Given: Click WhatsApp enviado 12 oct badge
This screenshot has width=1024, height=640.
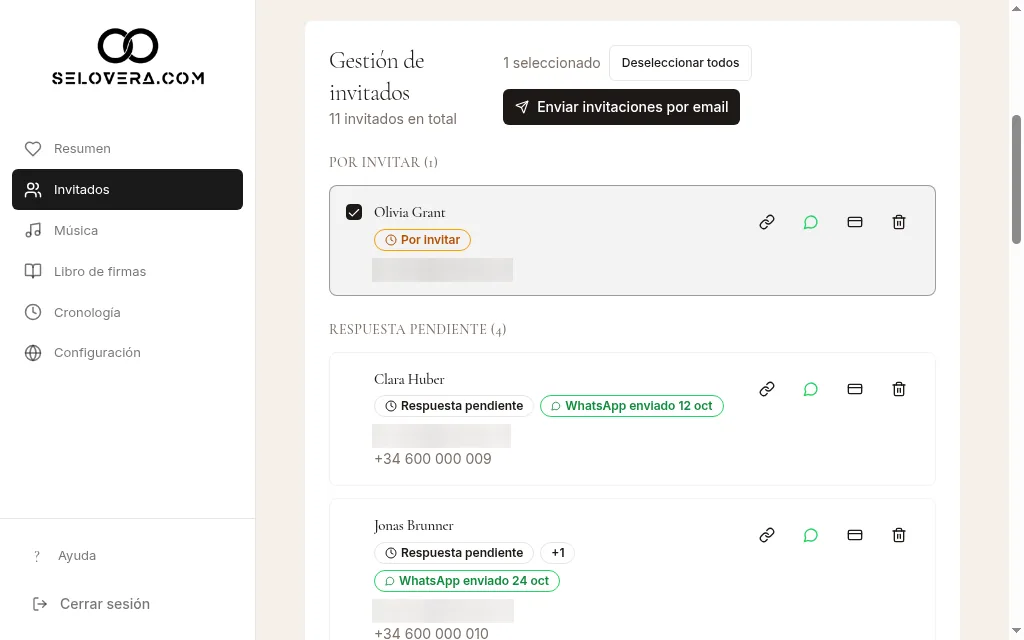Looking at the screenshot, I should pos(632,406).
